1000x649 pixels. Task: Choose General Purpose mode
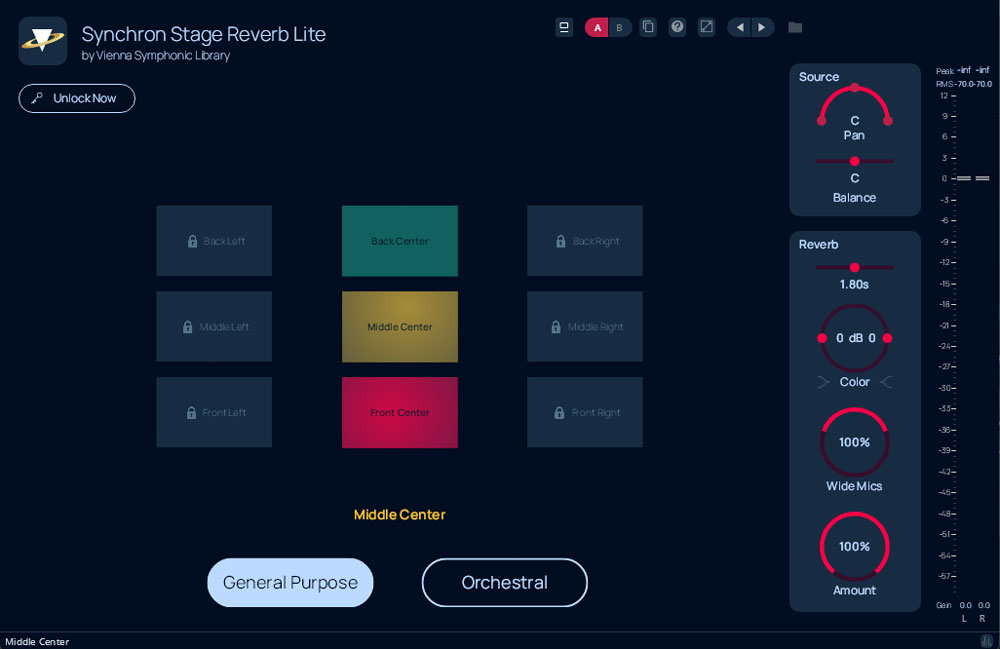pos(290,583)
